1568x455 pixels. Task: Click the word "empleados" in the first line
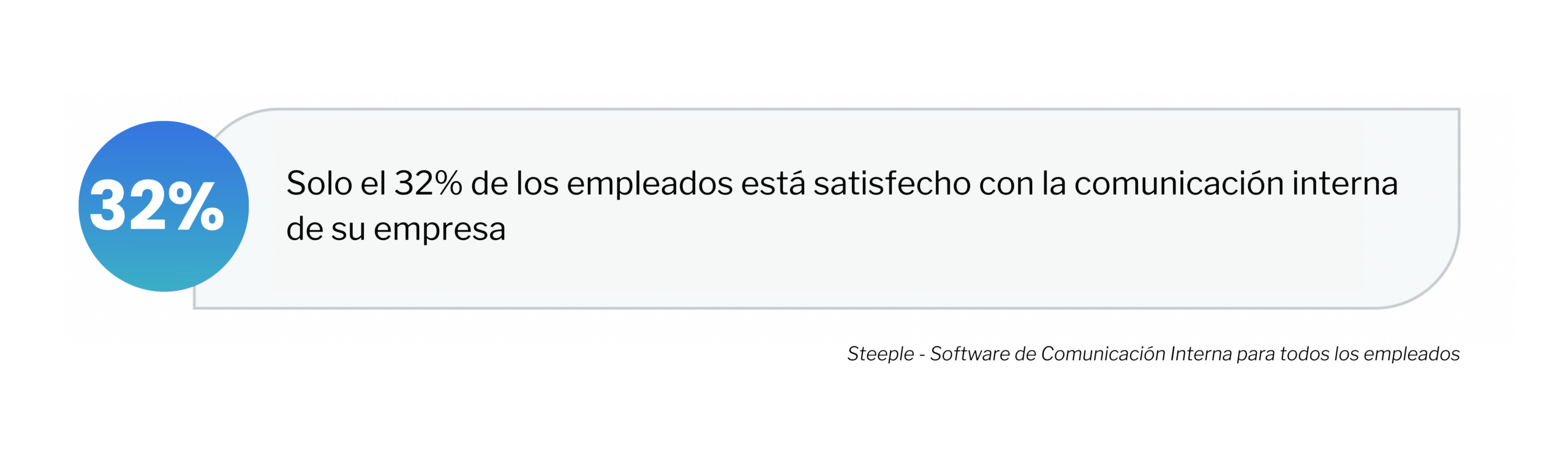click(x=649, y=185)
